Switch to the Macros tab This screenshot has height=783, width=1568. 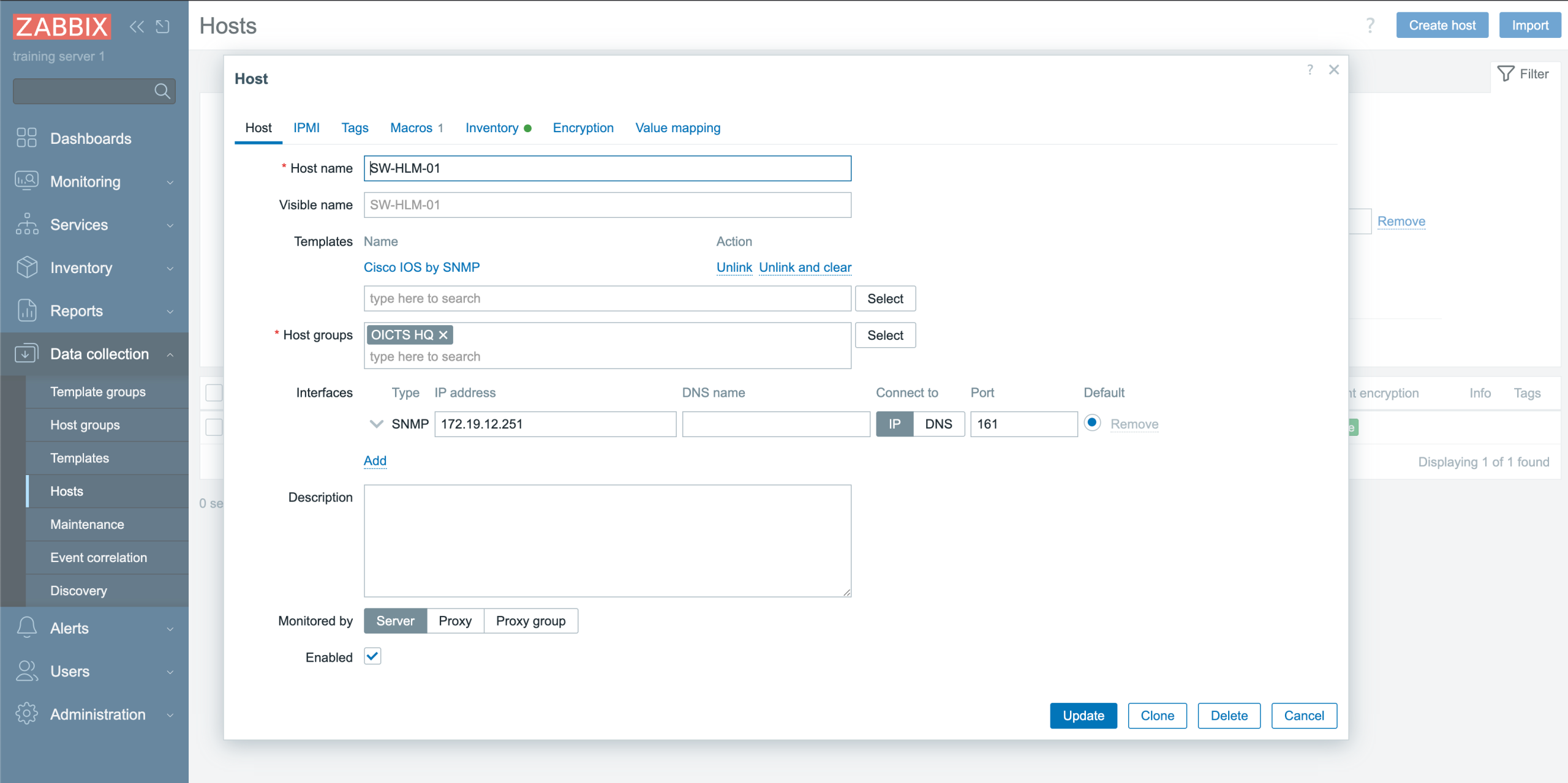coord(412,127)
